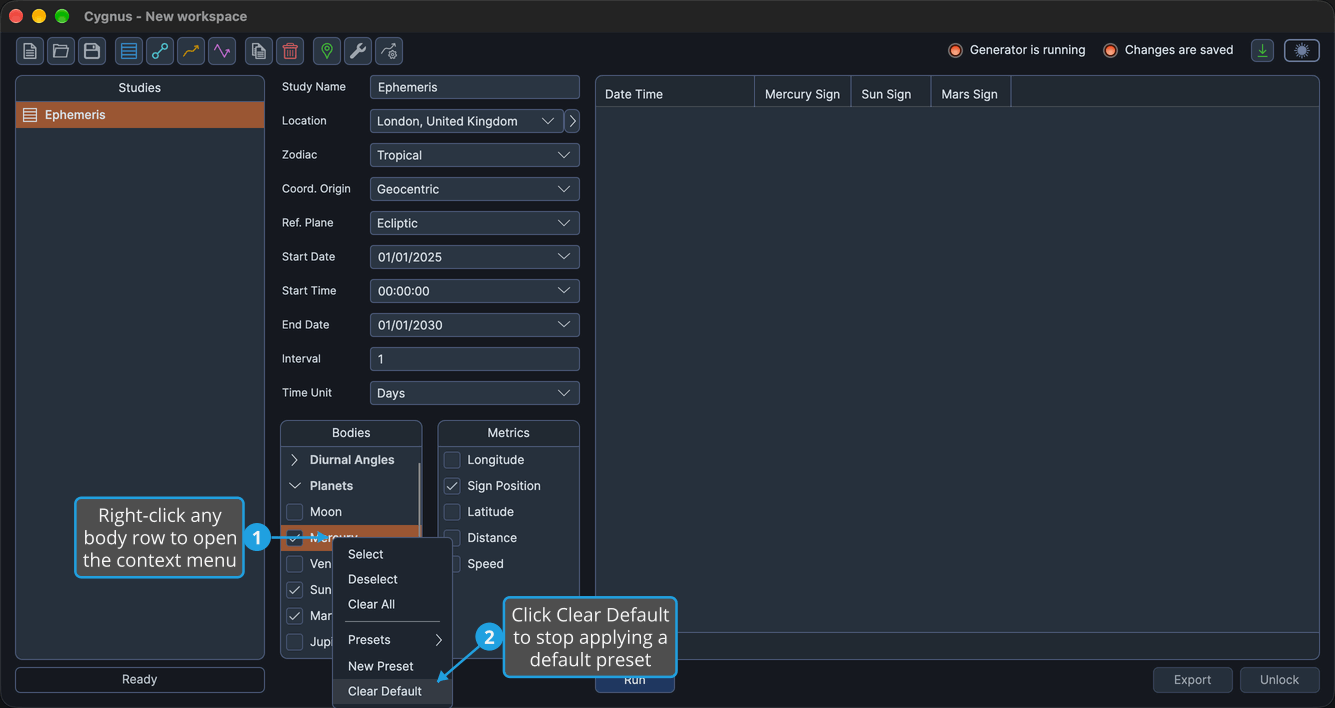Image resolution: width=1335 pixels, height=708 pixels.
Task: Open settings with the wrench icon
Action: [358, 51]
